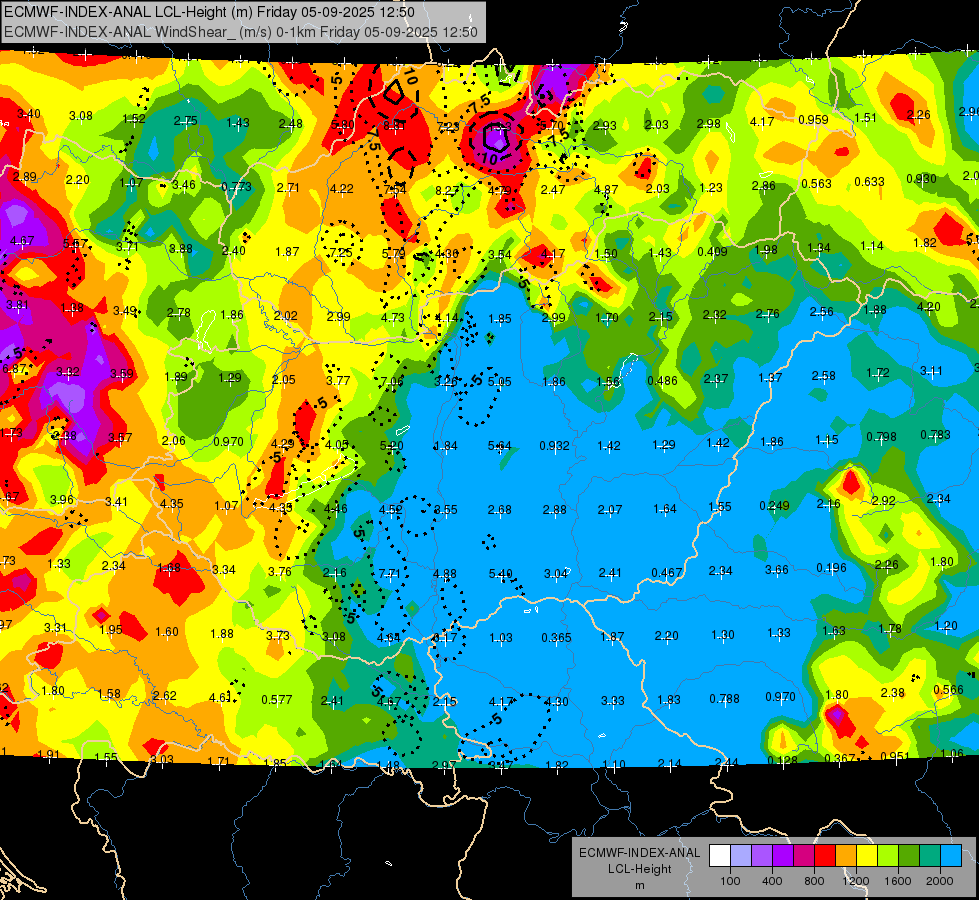Image resolution: width=979 pixels, height=900 pixels.
Task: Click the legend tick label 800
Action: (814, 881)
